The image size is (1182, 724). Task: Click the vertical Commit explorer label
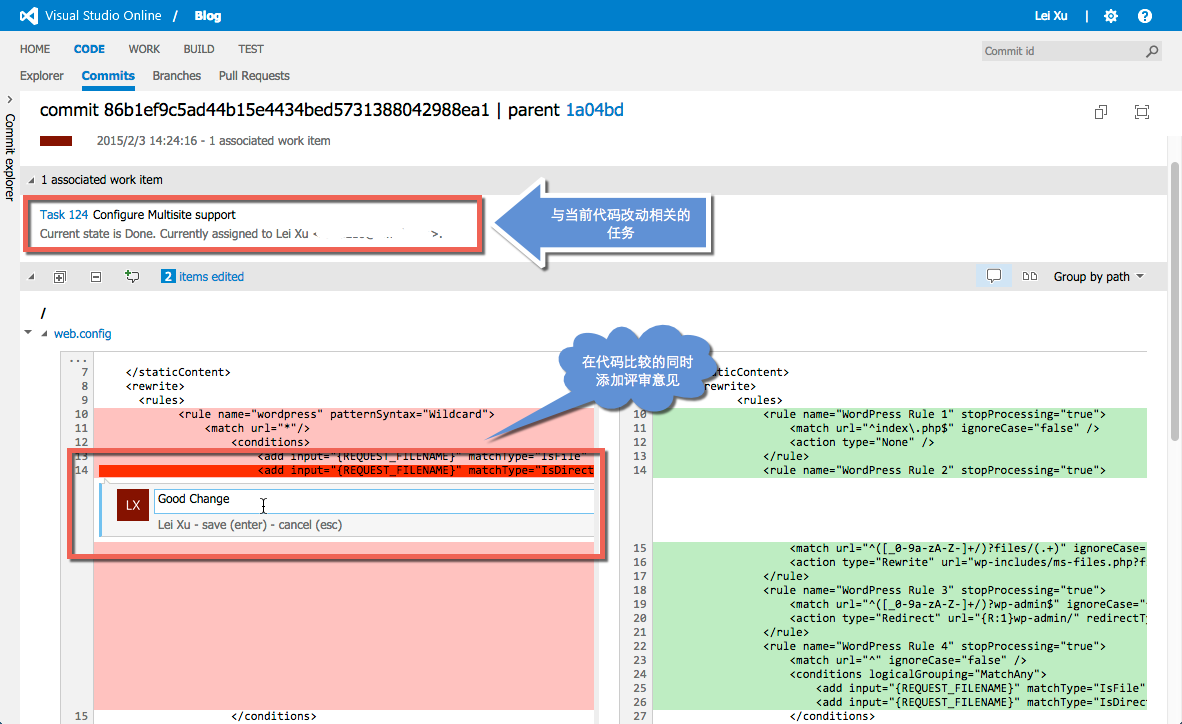(10, 157)
